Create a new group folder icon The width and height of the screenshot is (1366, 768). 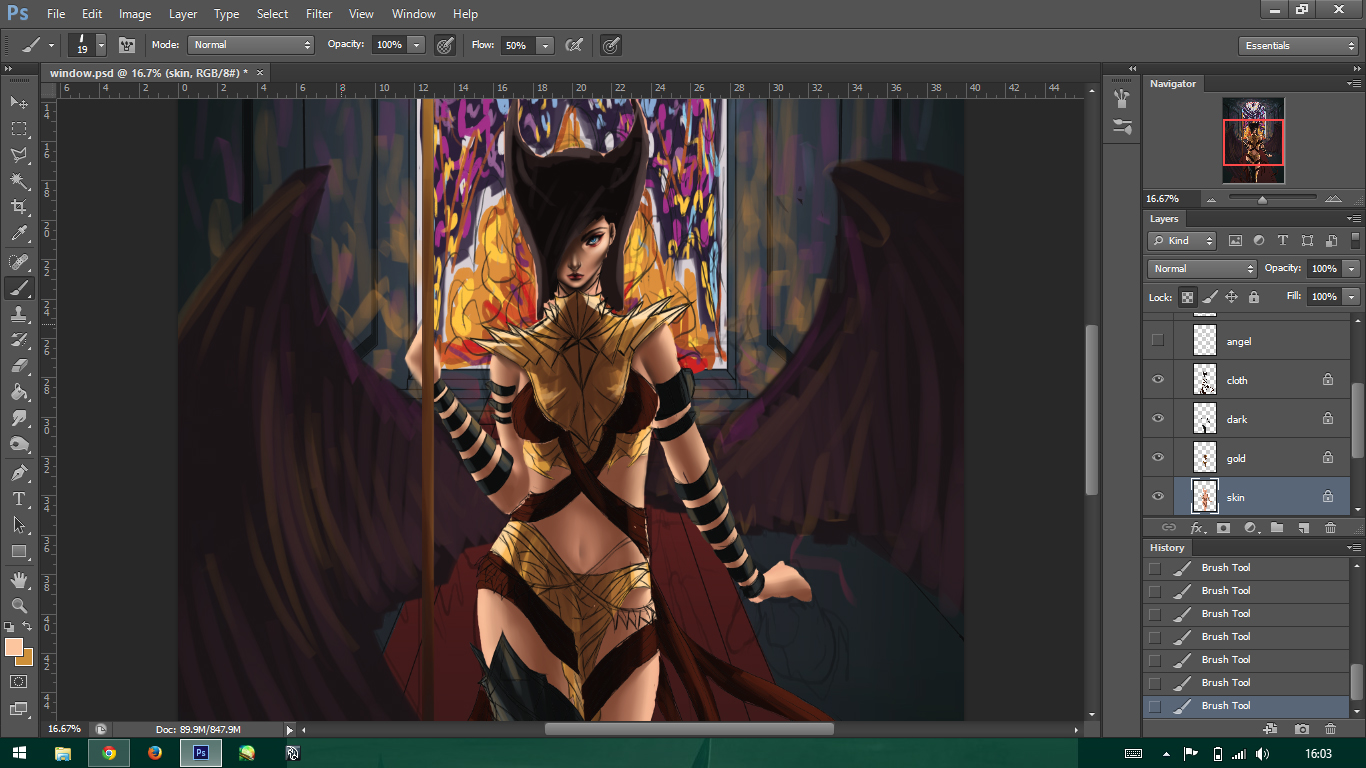pos(1277,528)
